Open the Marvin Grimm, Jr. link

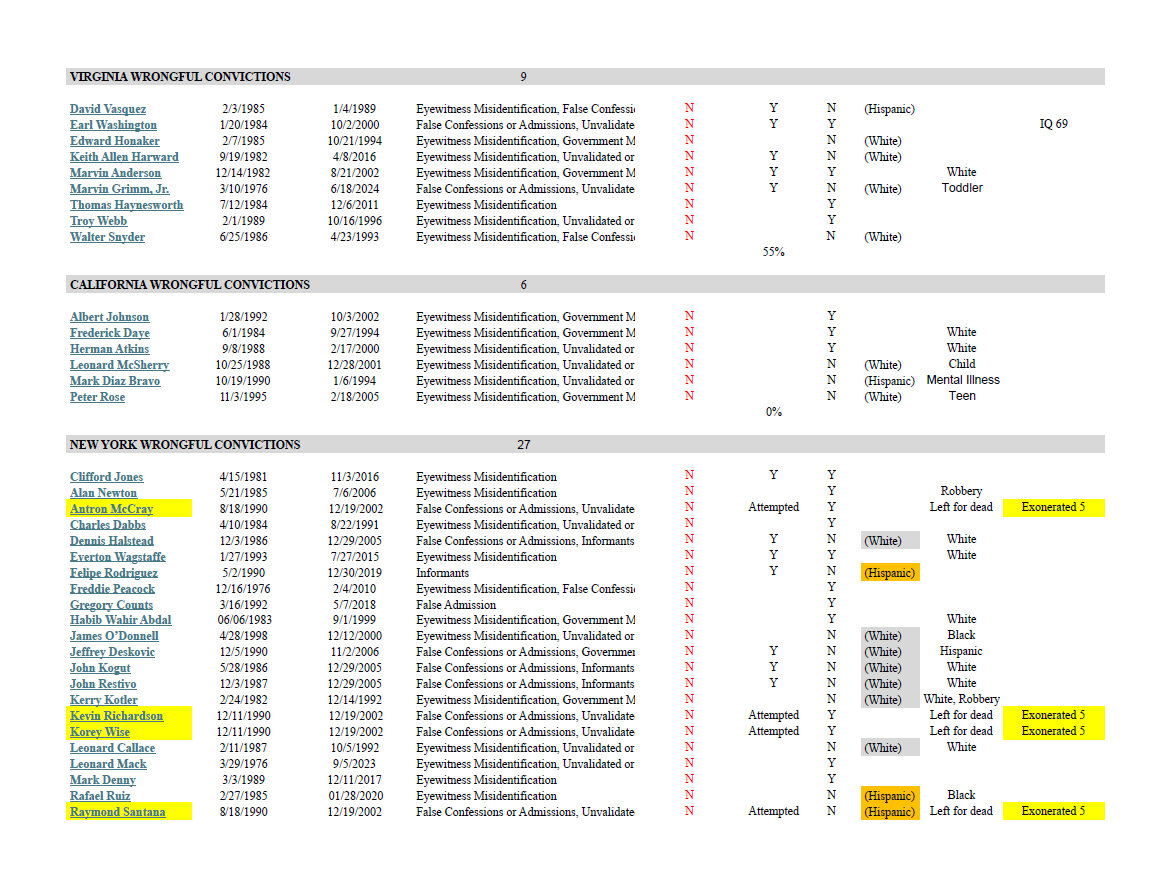pyautogui.click(x=120, y=189)
